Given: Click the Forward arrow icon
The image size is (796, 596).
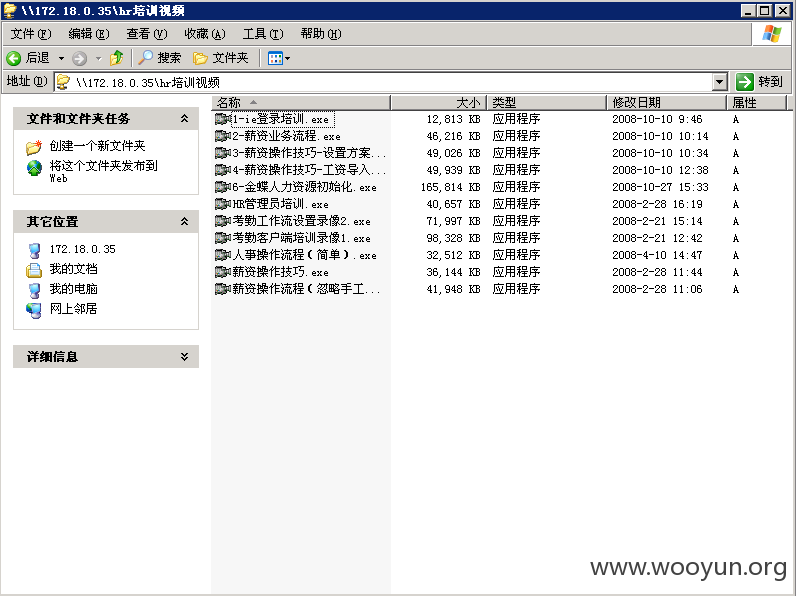Looking at the screenshot, I should click(x=79, y=58).
